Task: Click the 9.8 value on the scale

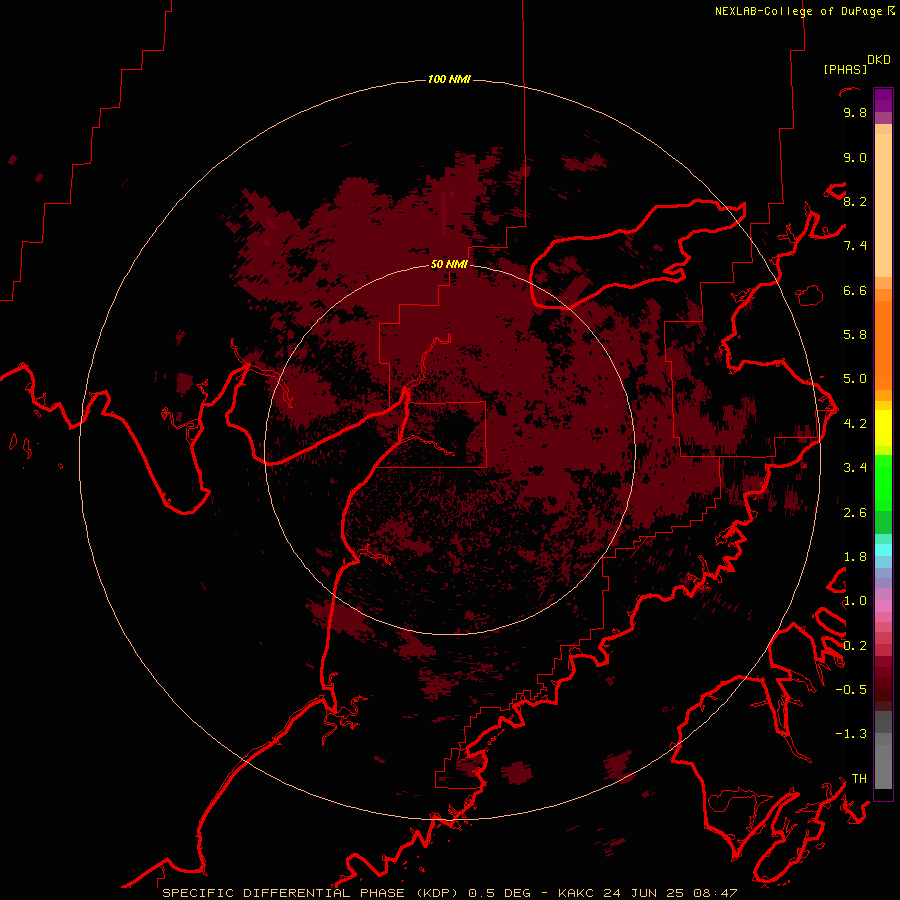Action: [855, 112]
